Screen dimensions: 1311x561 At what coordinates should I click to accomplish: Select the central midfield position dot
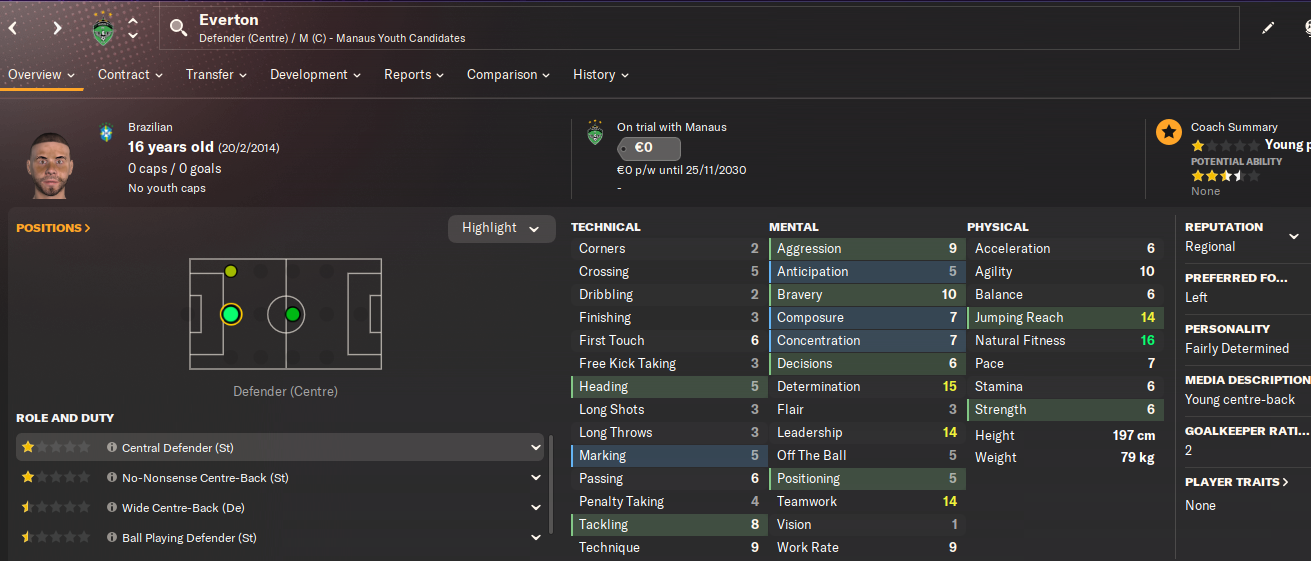click(x=292, y=314)
